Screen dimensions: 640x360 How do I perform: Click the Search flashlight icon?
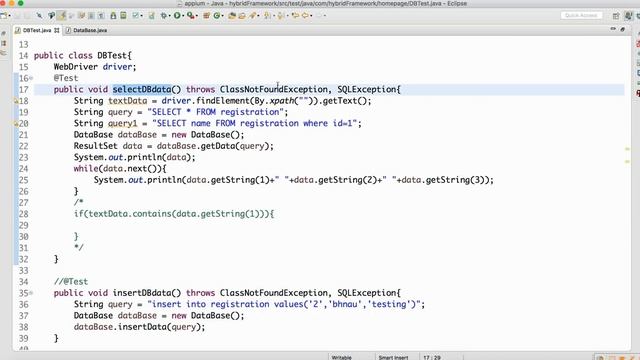click(252, 16)
